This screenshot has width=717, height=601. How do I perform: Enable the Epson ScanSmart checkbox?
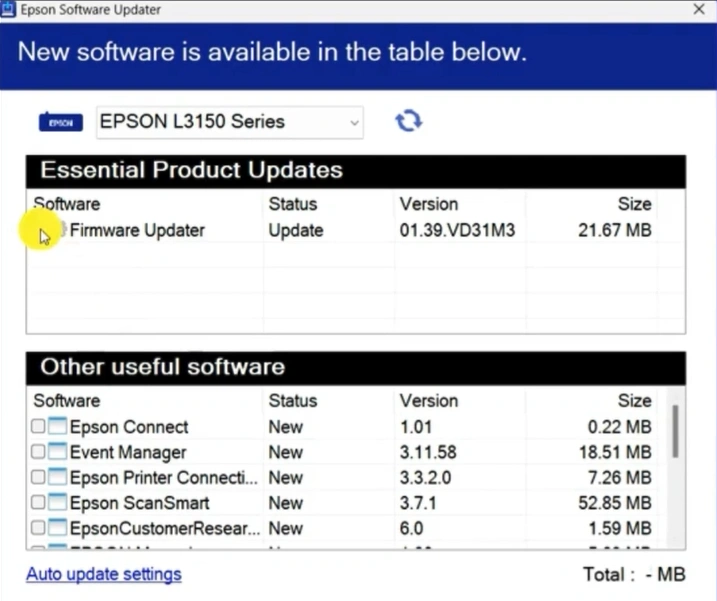[x=38, y=503]
